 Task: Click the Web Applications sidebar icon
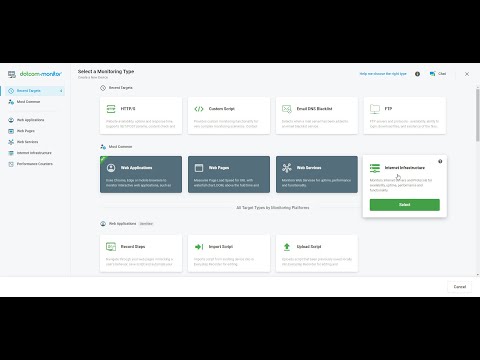pos(11,120)
